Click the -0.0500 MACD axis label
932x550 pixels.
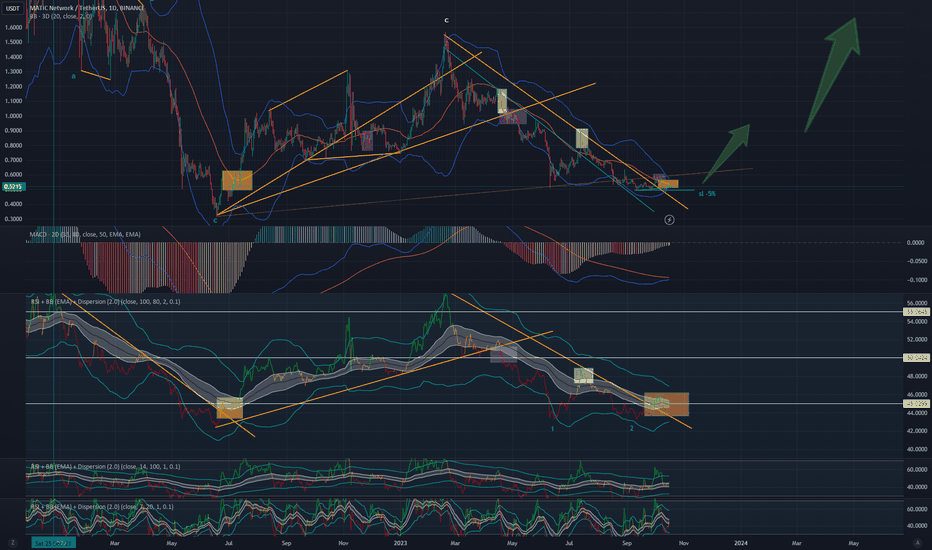click(x=916, y=261)
